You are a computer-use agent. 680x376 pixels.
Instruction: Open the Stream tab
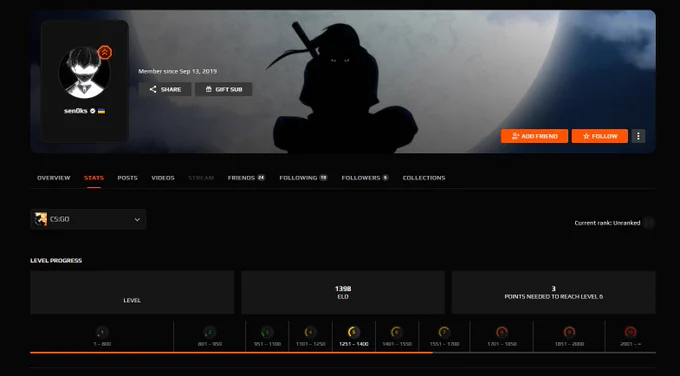(201, 178)
